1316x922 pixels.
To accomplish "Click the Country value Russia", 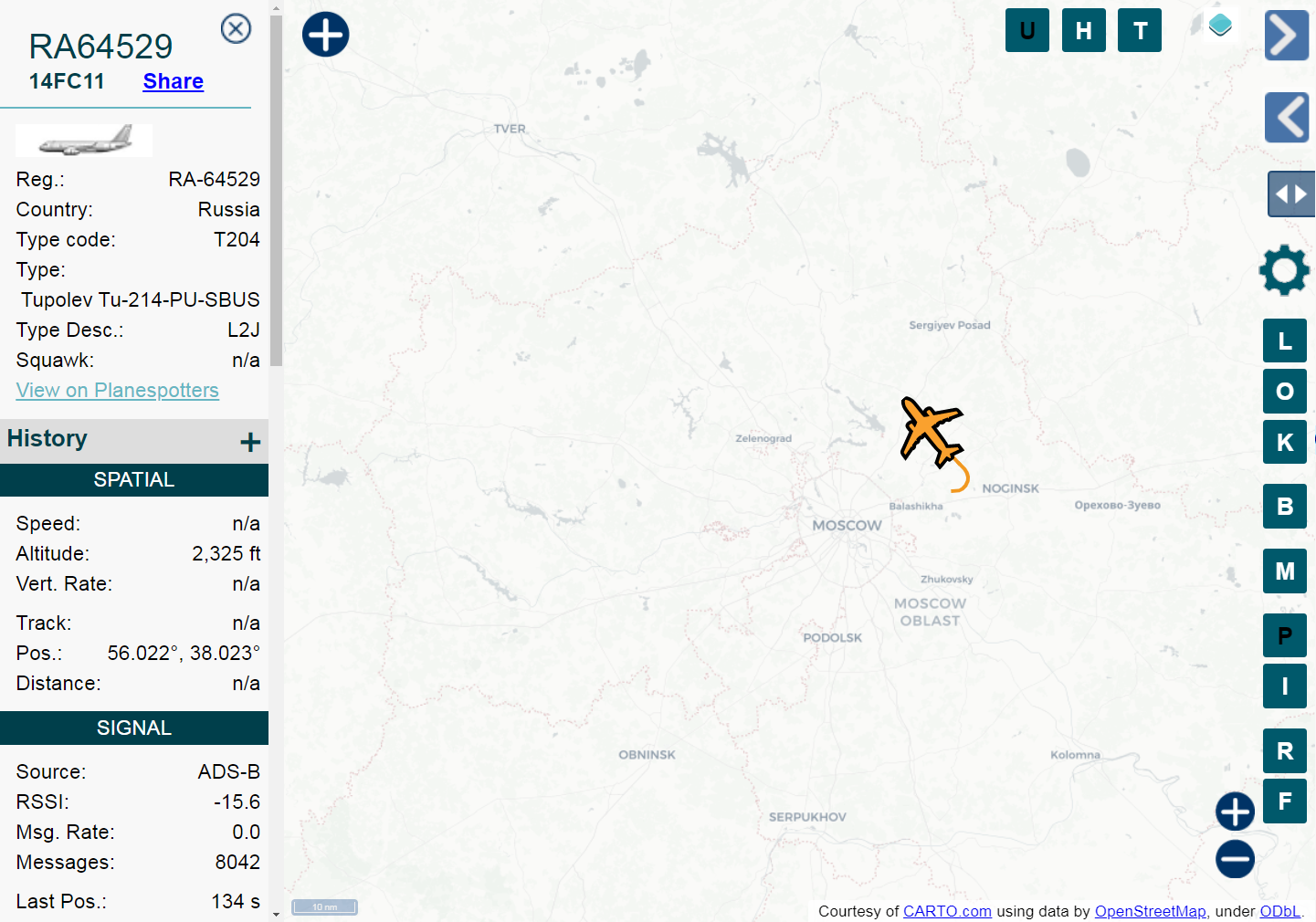I will point(229,209).
